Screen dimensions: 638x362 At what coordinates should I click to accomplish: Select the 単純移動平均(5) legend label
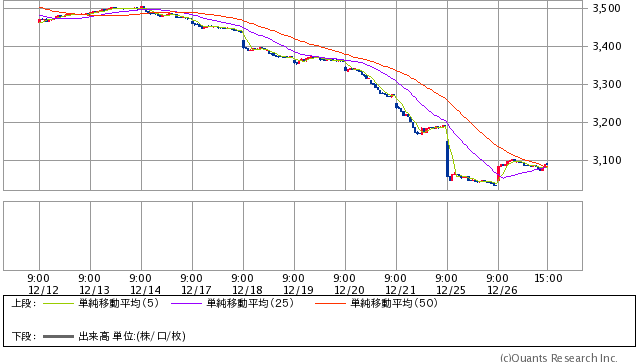point(119,303)
